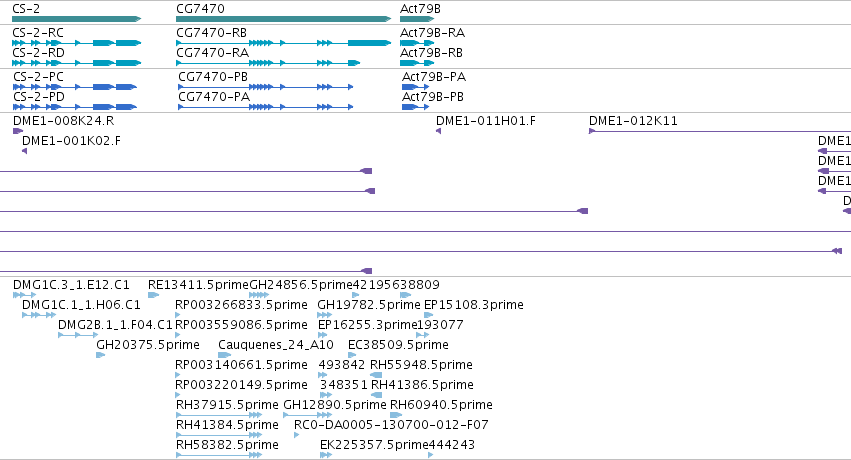The image size is (851, 460).
Task: Click the CG7470-PA coding sequence glyph
Action: coord(265,107)
